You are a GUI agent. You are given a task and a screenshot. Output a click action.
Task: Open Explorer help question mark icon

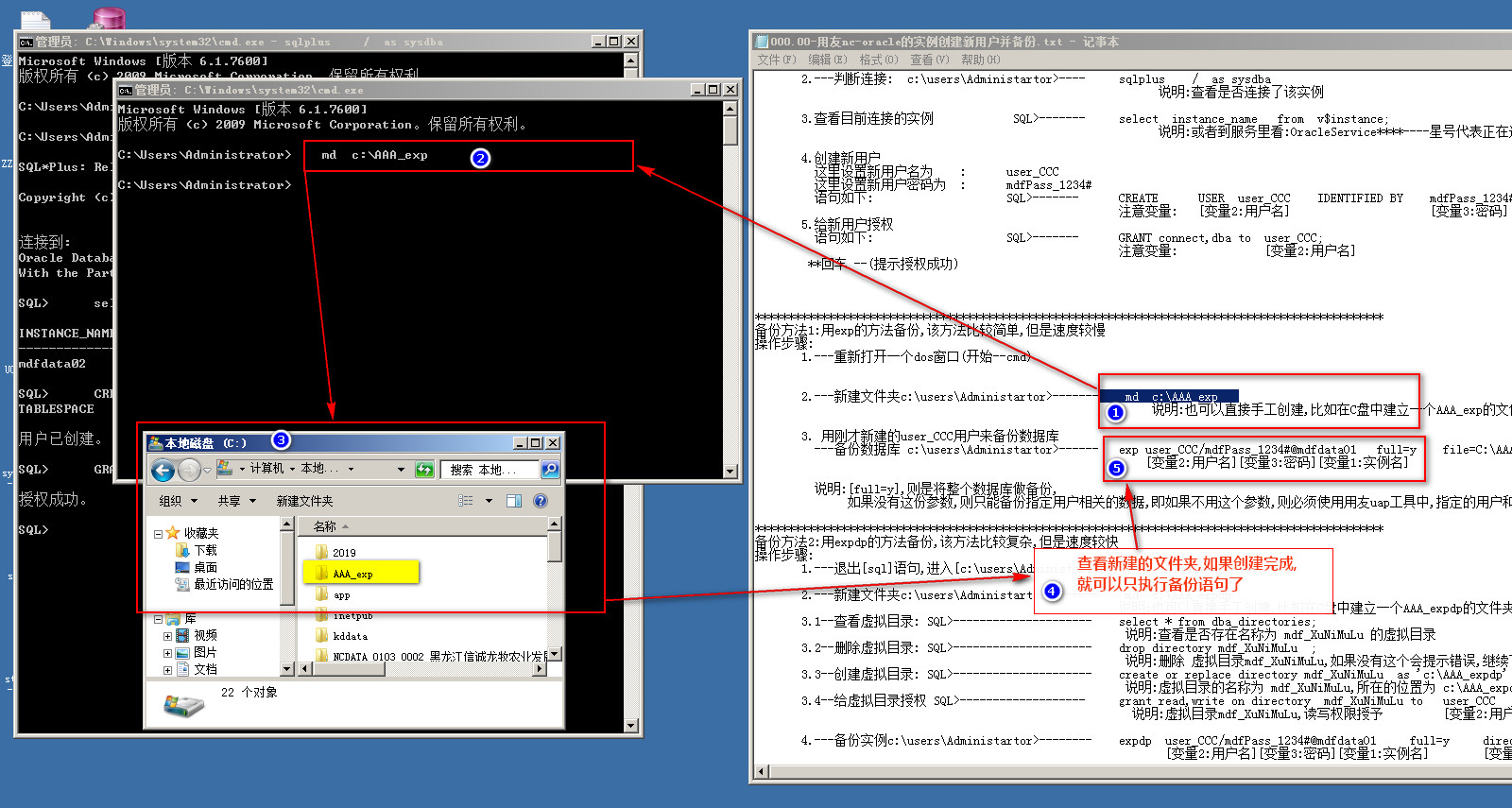point(541,501)
